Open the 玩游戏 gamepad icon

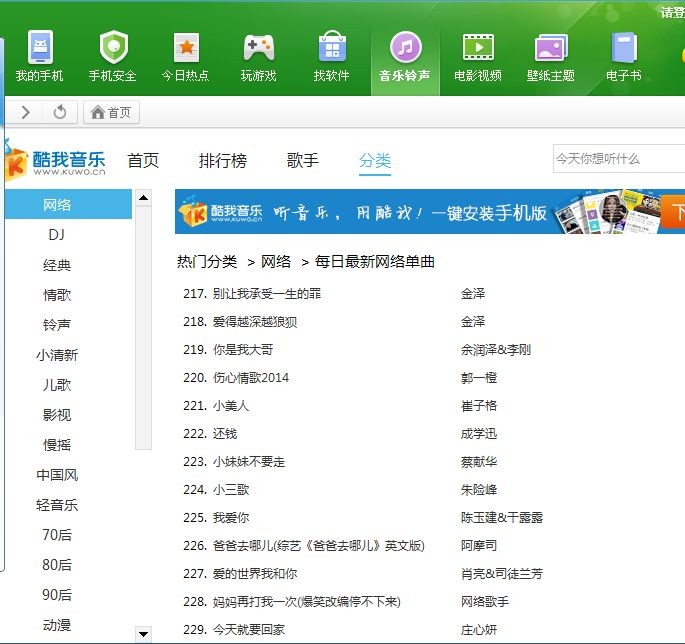click(259, 47)
